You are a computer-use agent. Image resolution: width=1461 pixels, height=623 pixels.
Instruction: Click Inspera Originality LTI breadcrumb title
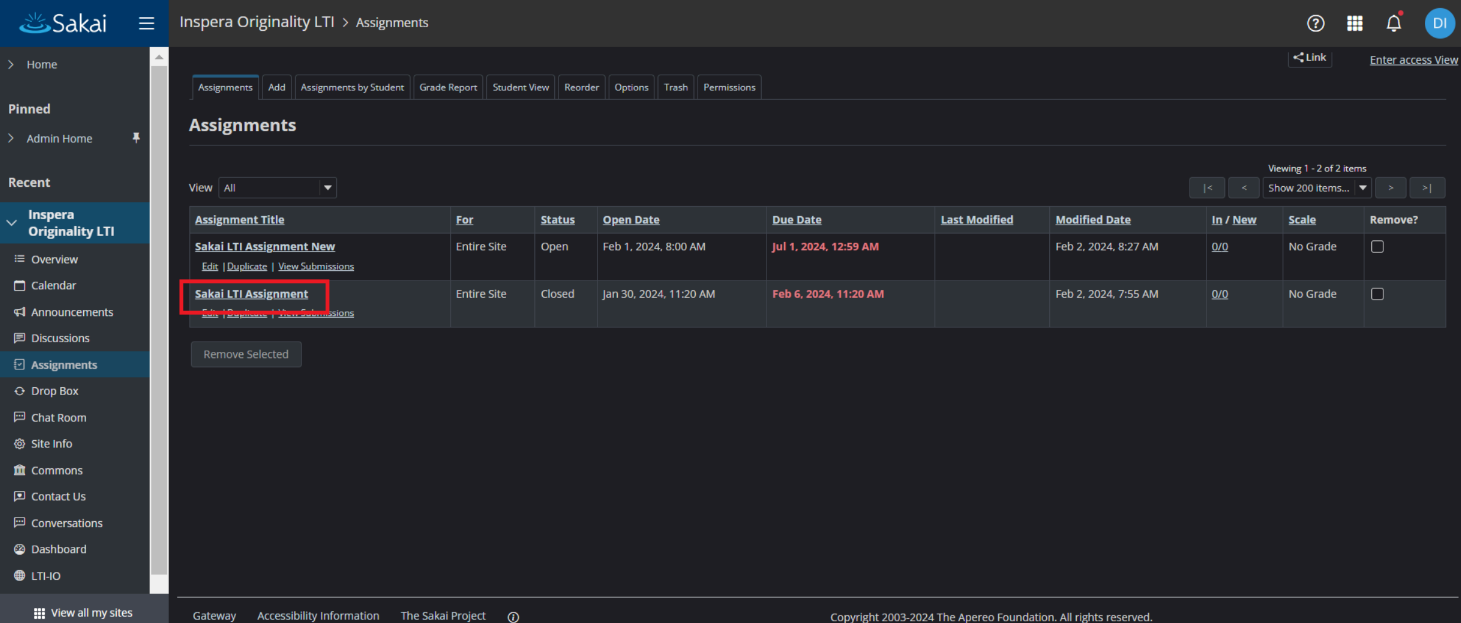pos(257,22)
